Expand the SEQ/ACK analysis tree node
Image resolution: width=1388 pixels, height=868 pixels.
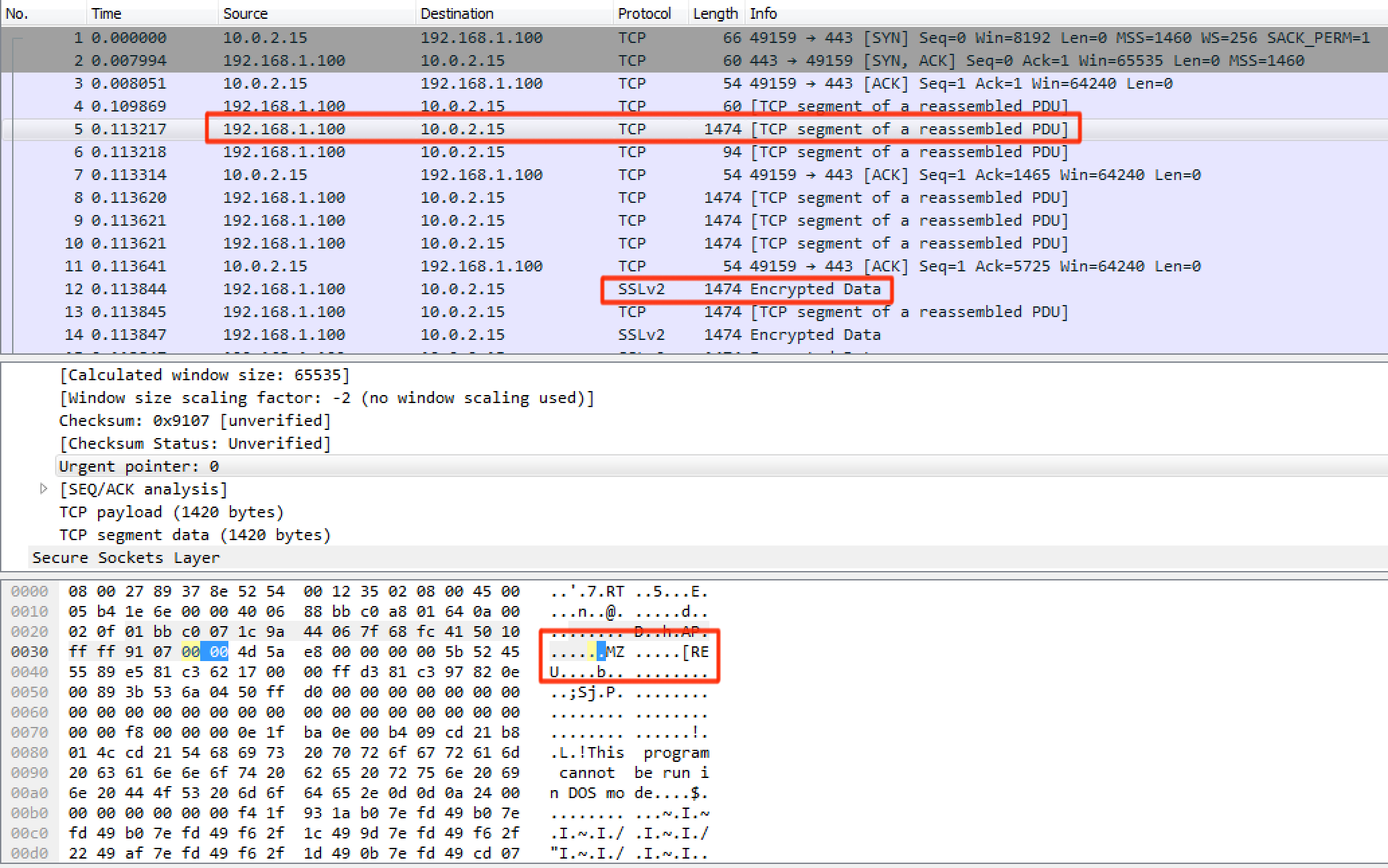[x=44, y=489]
